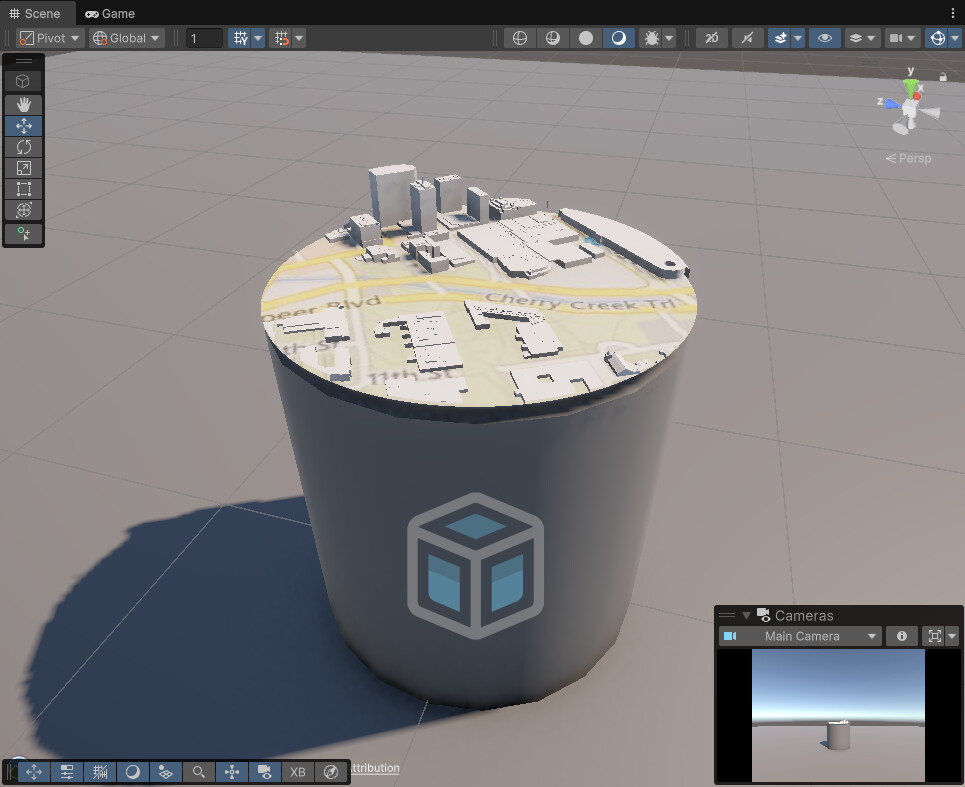Toggle the snap increment magnet button

click(x=281, y=38)
